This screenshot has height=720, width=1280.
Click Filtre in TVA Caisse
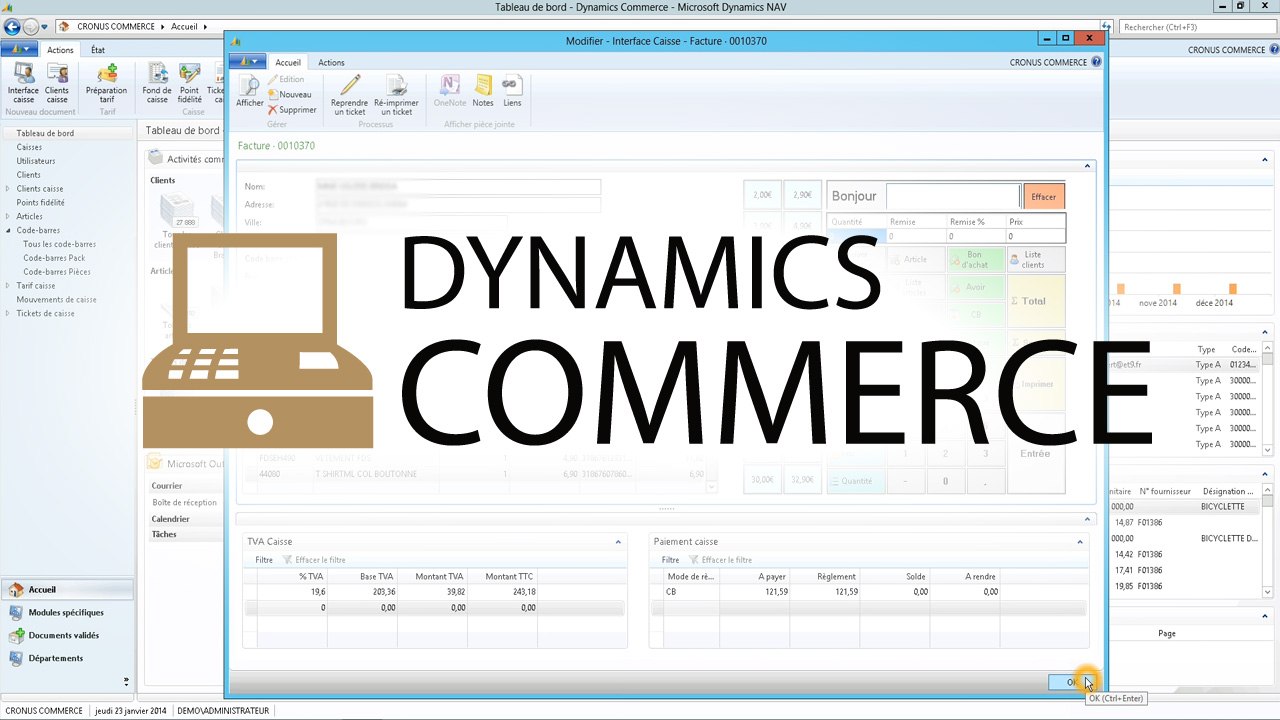264,560
